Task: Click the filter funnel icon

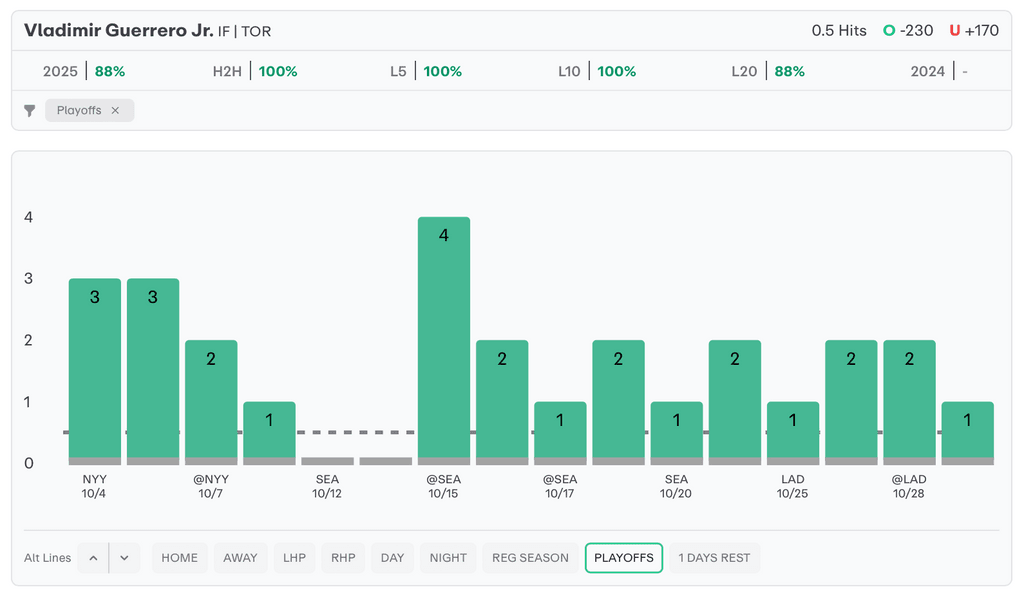Action: pos(30,111)
